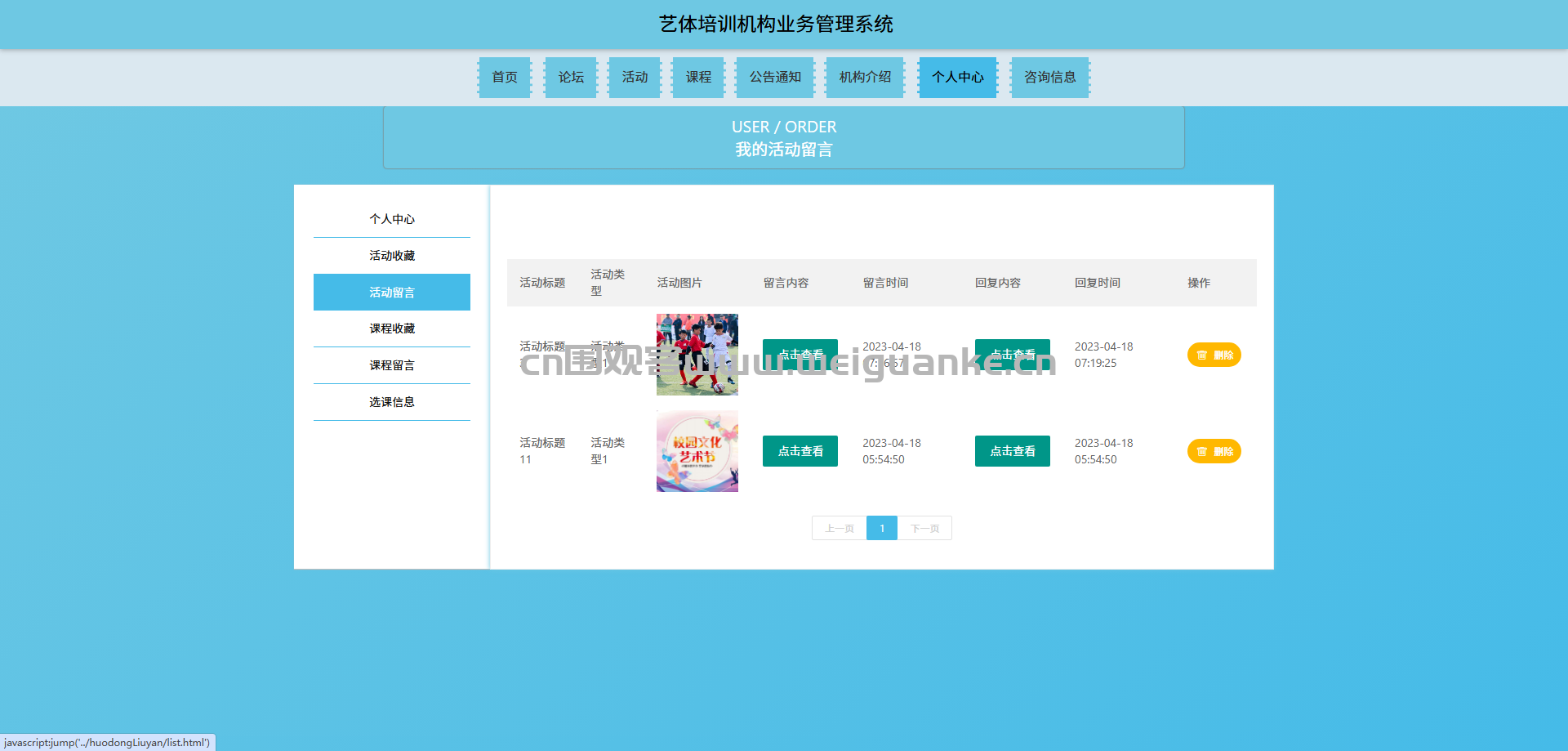Switch to the 课程 tab
Screen dimensions: 1568x751
pyautogui.click(x=698, y=77)
